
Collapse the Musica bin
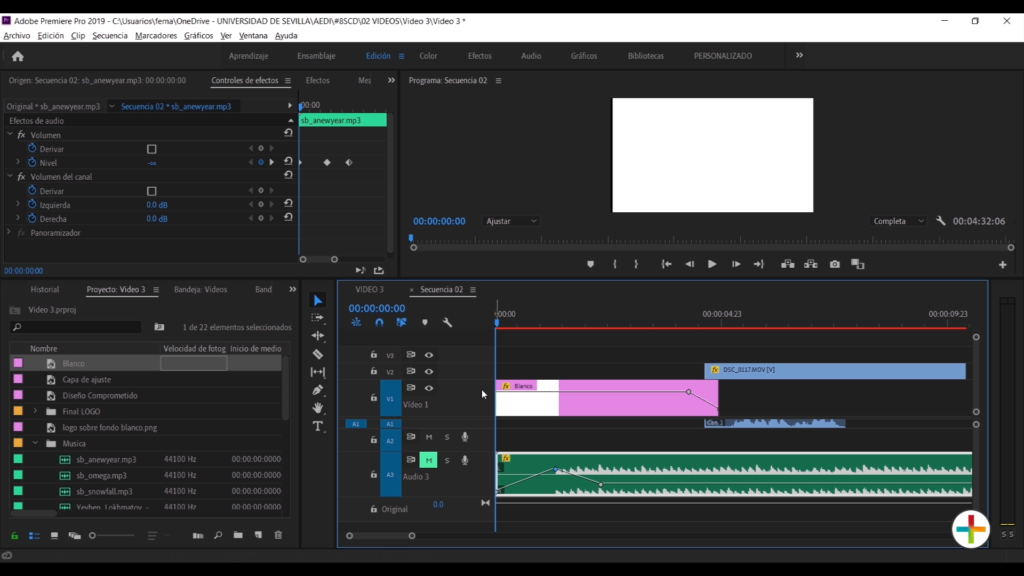(35, 443)
